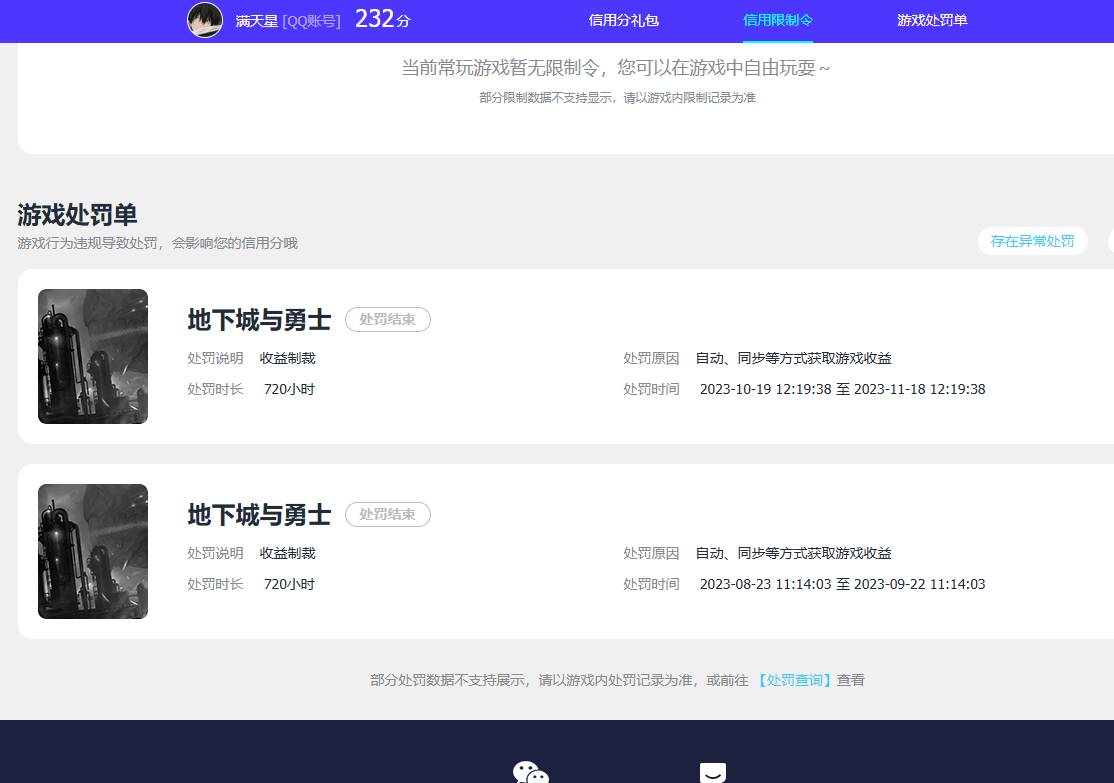Viewport: 1114px width, 783px height.
Task: Select the active 信用限制令 tab
Action: click(777, 20)
